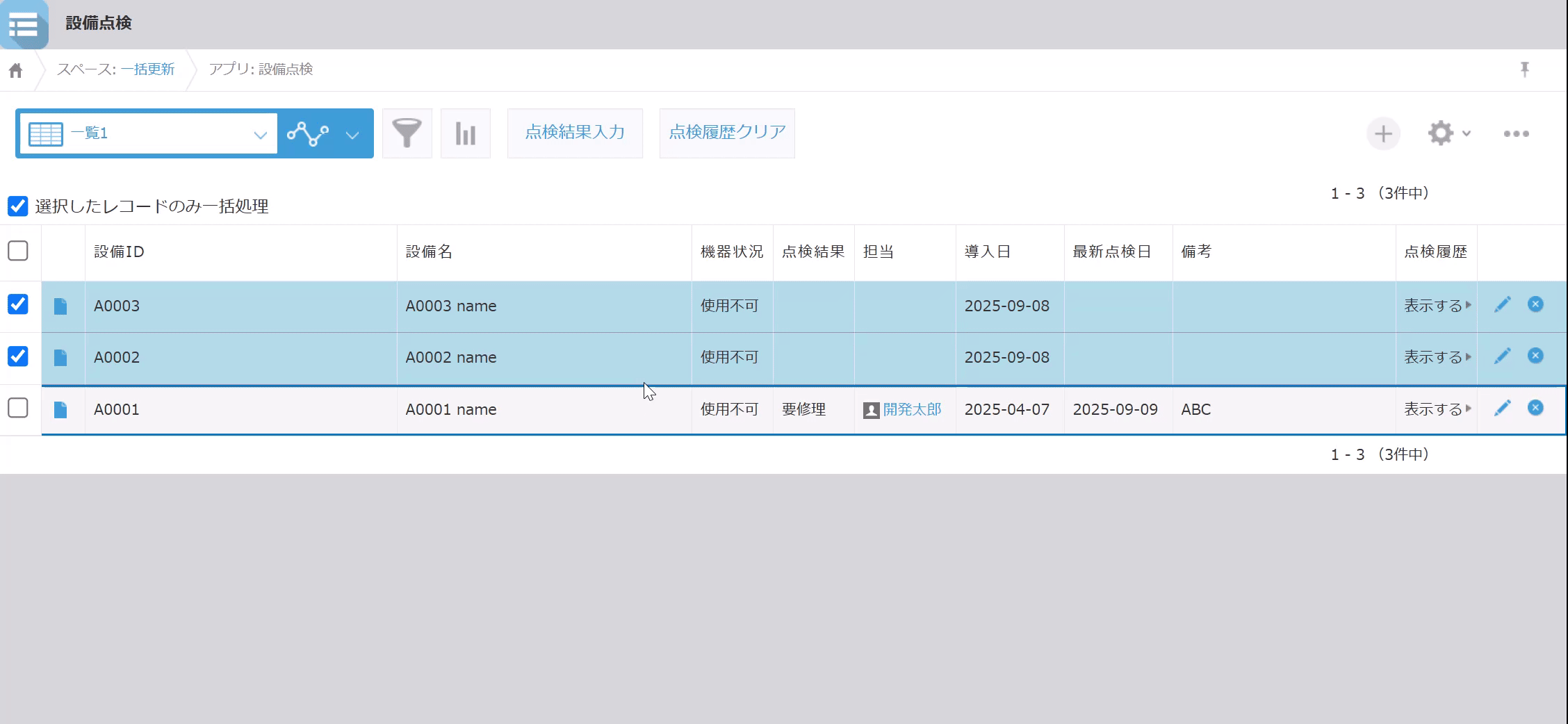Expand the 一覧1 view dropdown
The width and height of the screenshot is (1568, 724).
coord(260,134)
